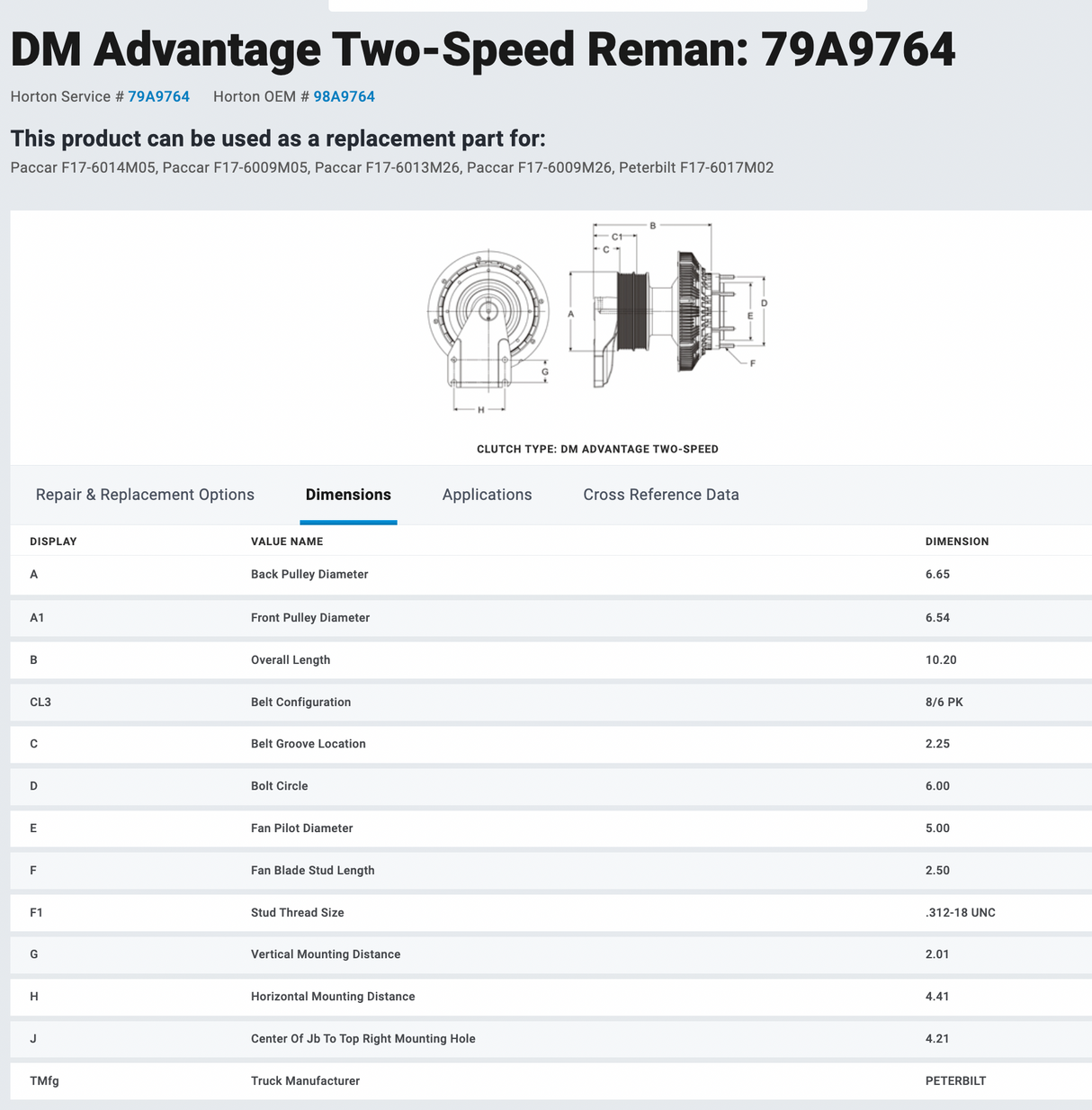The height and width of the screenshot is (1110, 1092).
Task: Select the Fan Pilot Diameter row label
Action: pos(301,828)
